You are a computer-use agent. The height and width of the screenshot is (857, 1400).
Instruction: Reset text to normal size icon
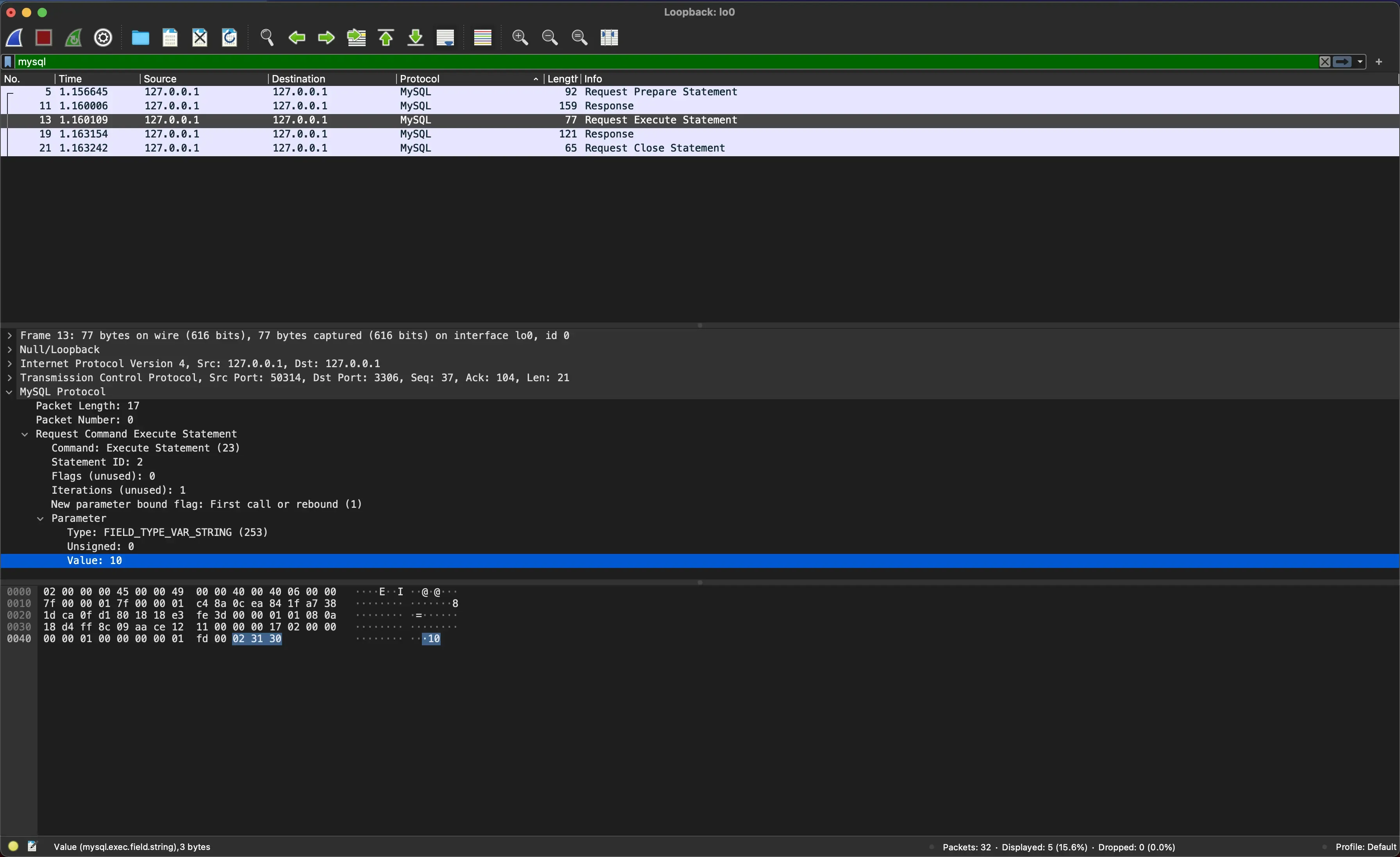tap(579, 37)
